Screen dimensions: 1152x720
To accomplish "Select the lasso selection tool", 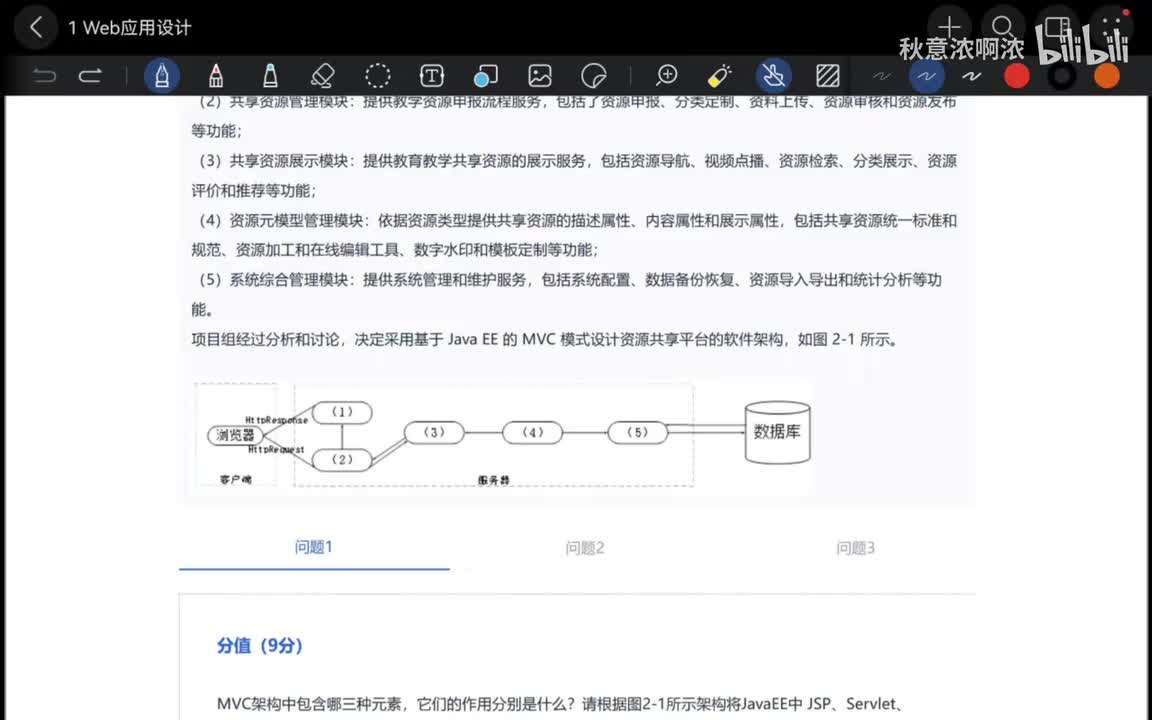I will (x=378, y=76).
